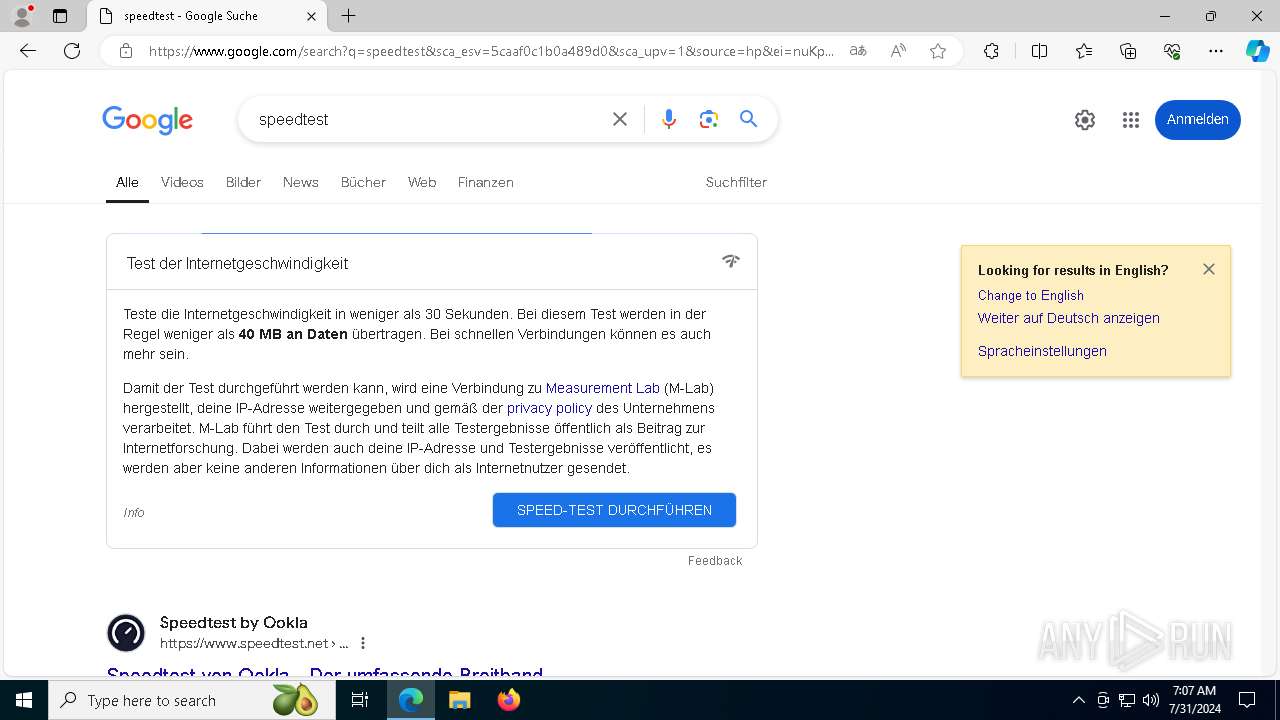Switch to the Videos tab
1280x720 pixels.
pyautogui.click(x=182, y=182)
